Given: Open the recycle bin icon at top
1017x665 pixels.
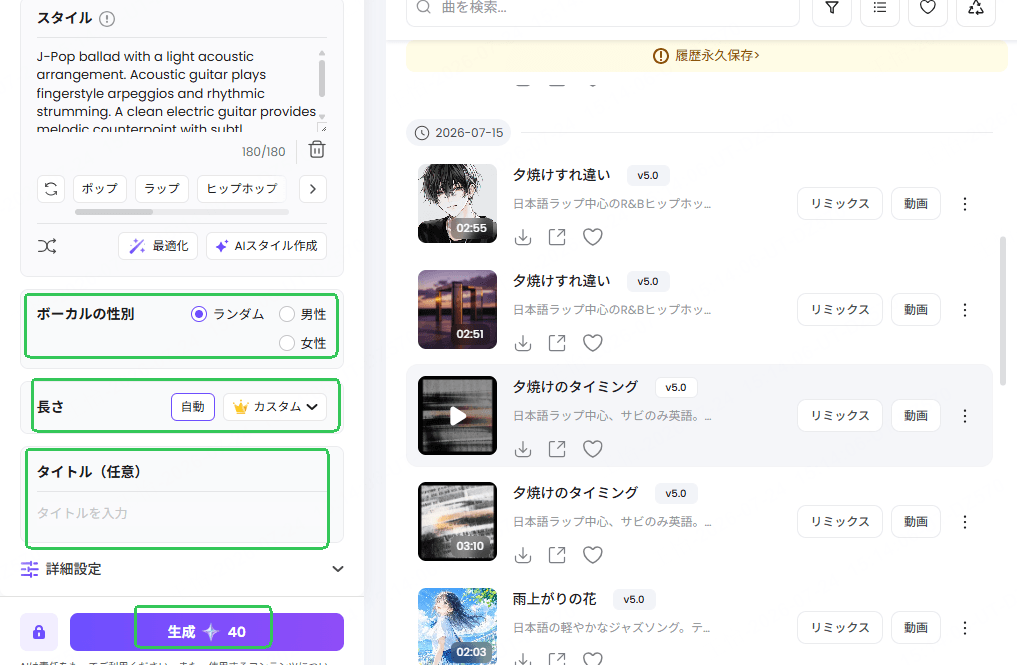Looking at the screenshot, I should [975, 8].
